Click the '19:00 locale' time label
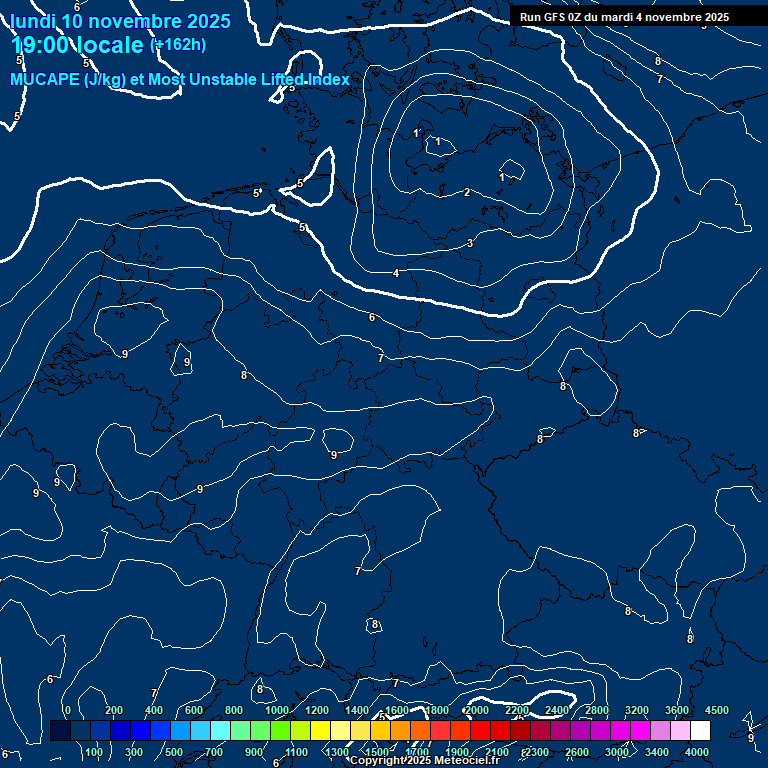 (77, 45)
